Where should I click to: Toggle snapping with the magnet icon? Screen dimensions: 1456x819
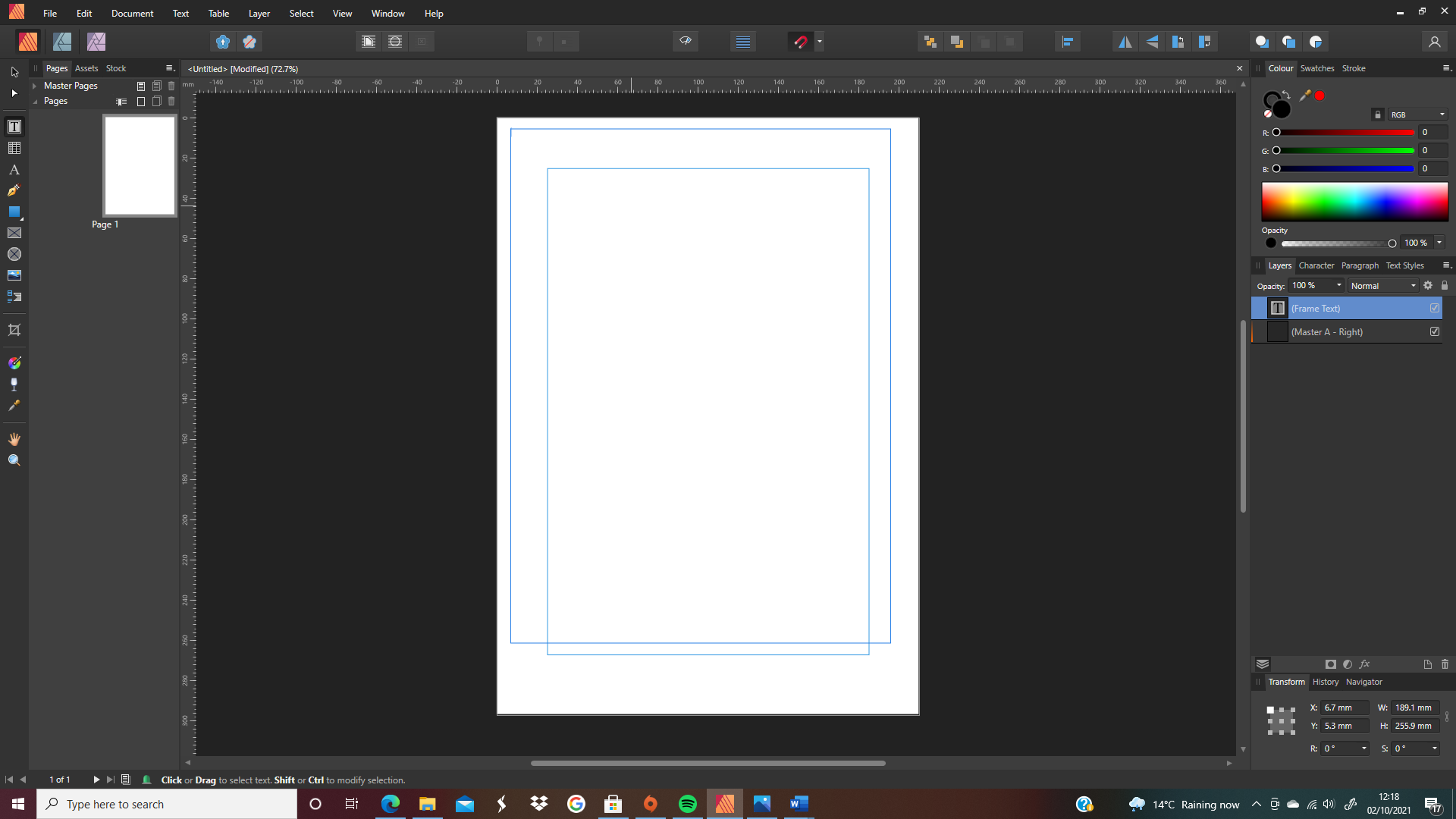802,42
